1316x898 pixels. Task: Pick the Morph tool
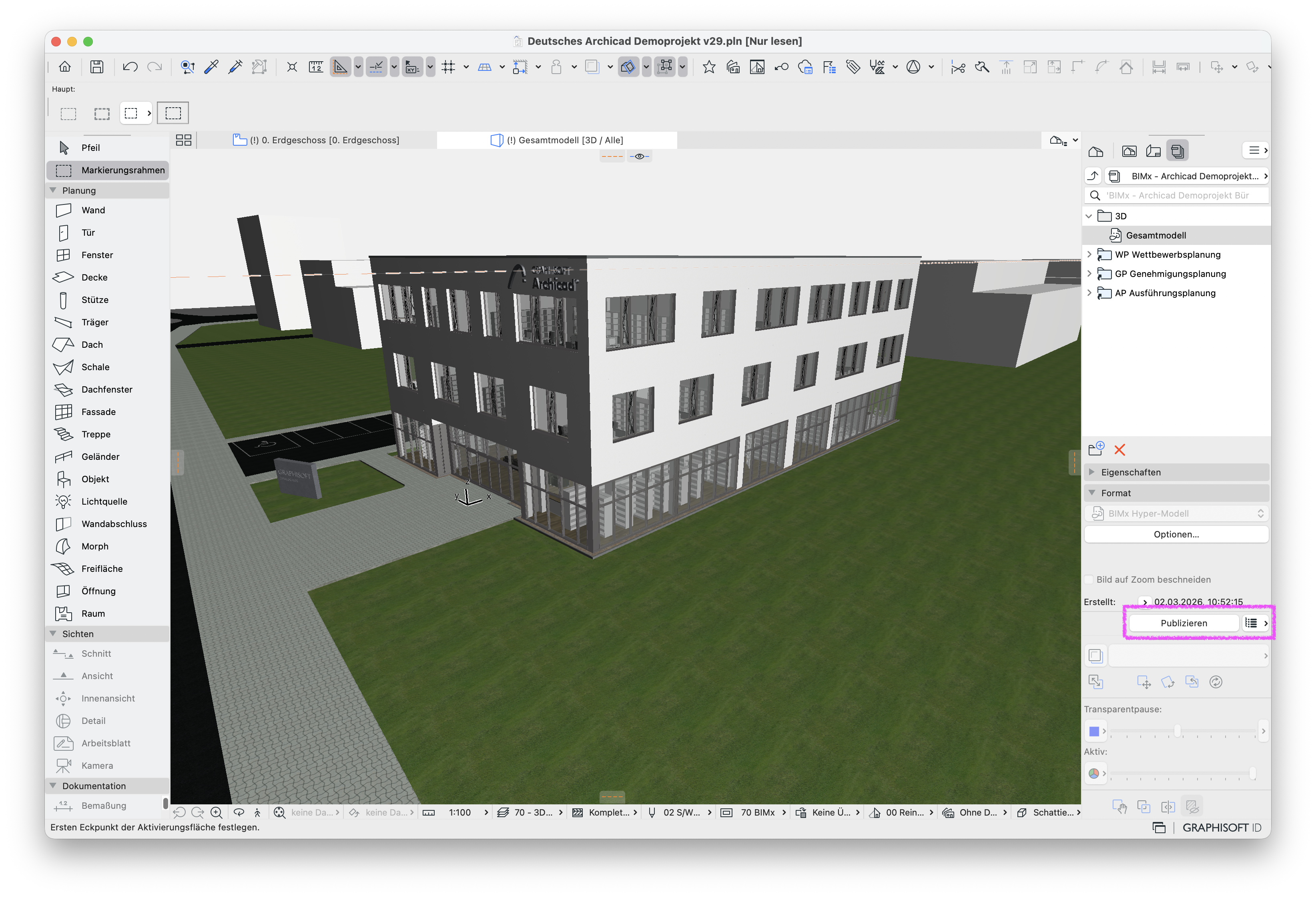(107, 547)
